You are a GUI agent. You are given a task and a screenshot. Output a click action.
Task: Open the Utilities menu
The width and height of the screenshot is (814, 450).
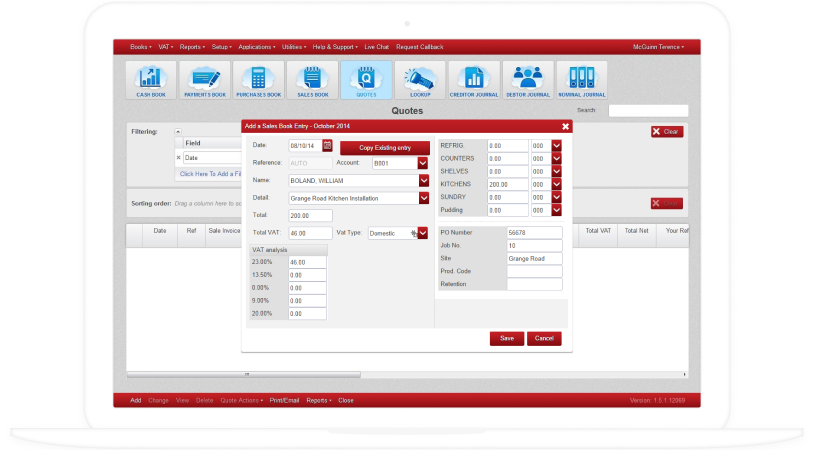pos(294,47)
